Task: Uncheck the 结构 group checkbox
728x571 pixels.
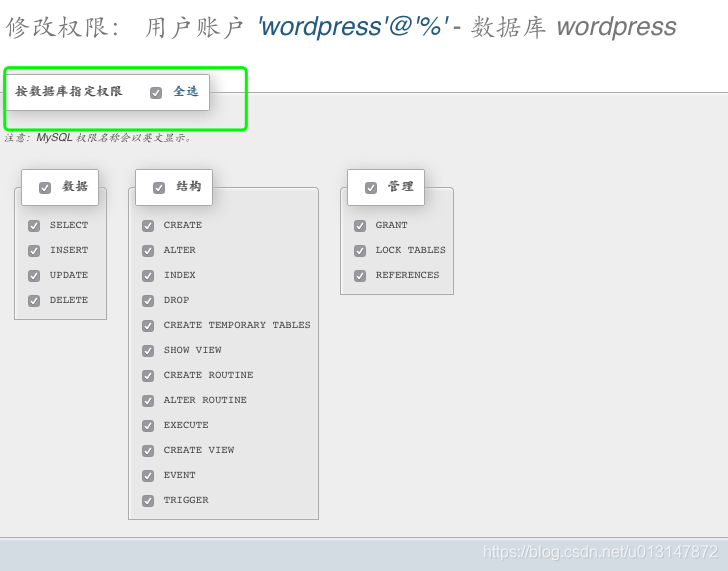Action: coord(159,188)
